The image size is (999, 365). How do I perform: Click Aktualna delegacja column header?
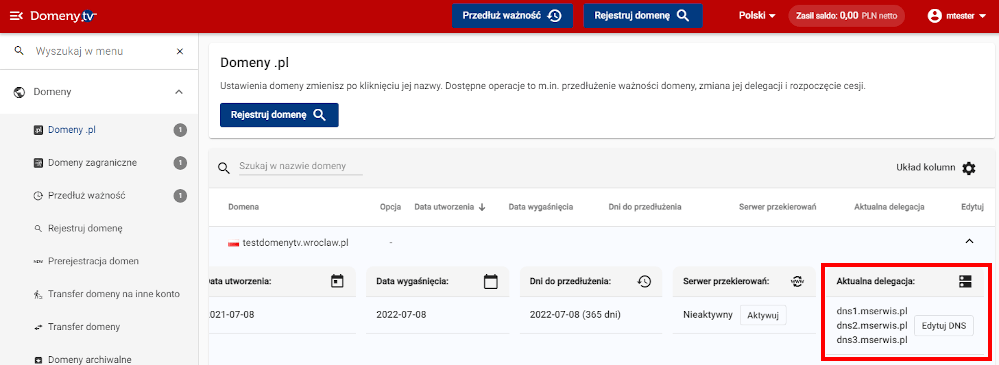click(x=889, y=207)
